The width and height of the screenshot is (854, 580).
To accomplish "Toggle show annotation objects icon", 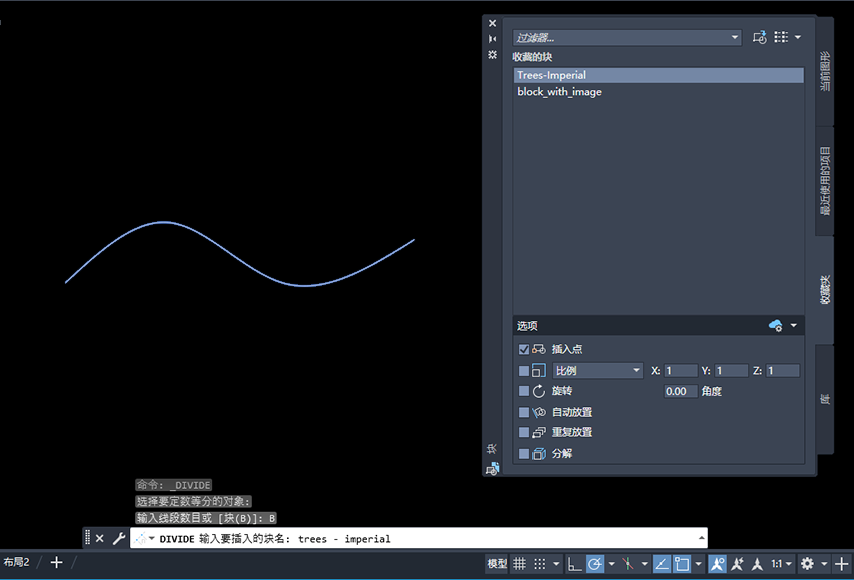I will [718, 564].
